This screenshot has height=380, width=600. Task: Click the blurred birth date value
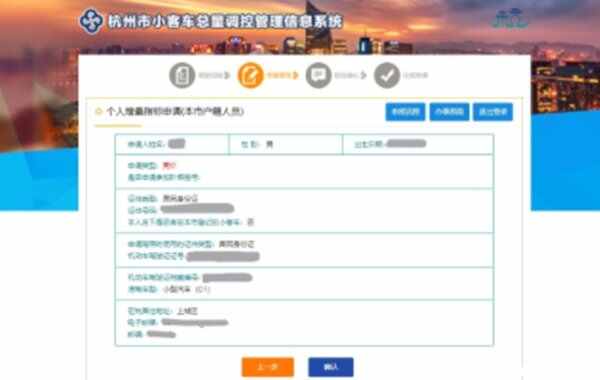pos(406,144)
